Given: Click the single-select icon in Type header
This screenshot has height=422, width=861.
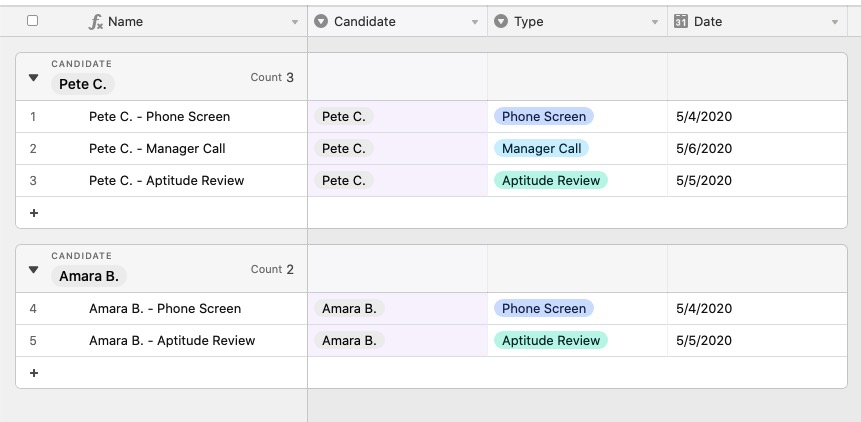Looking at the screenshot, I should (x=501, y=21).
